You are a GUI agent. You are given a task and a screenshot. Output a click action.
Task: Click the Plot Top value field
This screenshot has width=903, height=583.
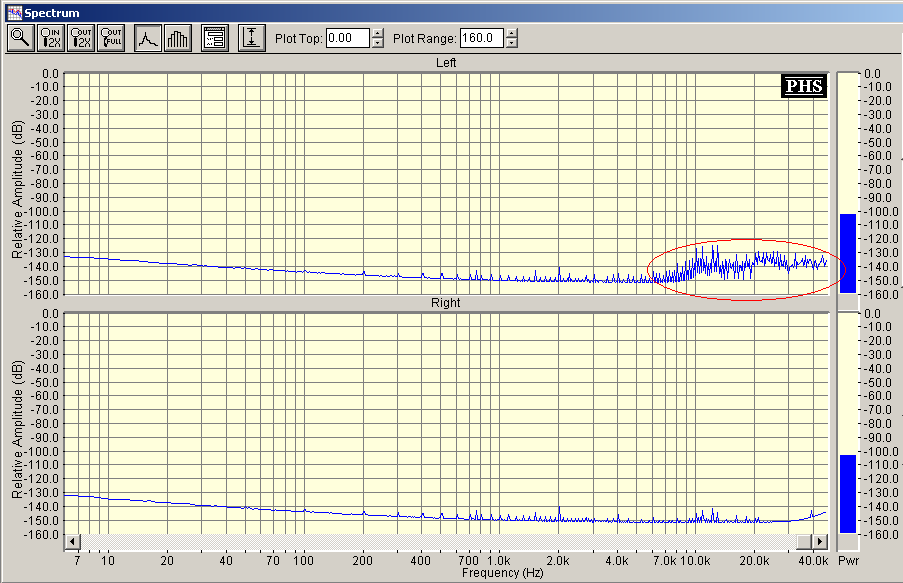(x=347, y=39)
